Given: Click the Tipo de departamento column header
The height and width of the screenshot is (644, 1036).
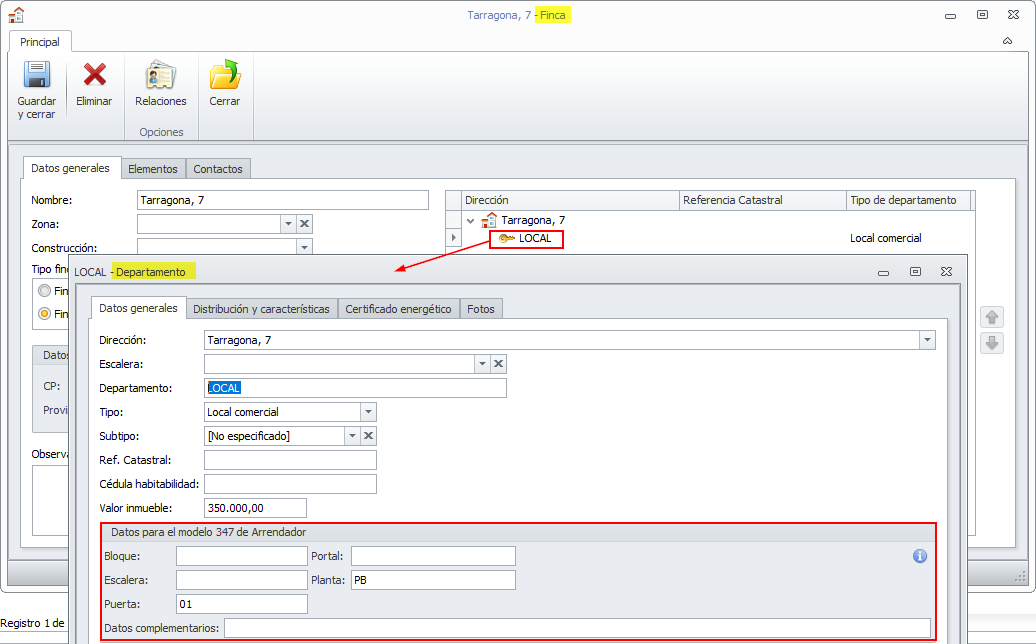Looking at the screenshot, I should [x=908, y=200].
